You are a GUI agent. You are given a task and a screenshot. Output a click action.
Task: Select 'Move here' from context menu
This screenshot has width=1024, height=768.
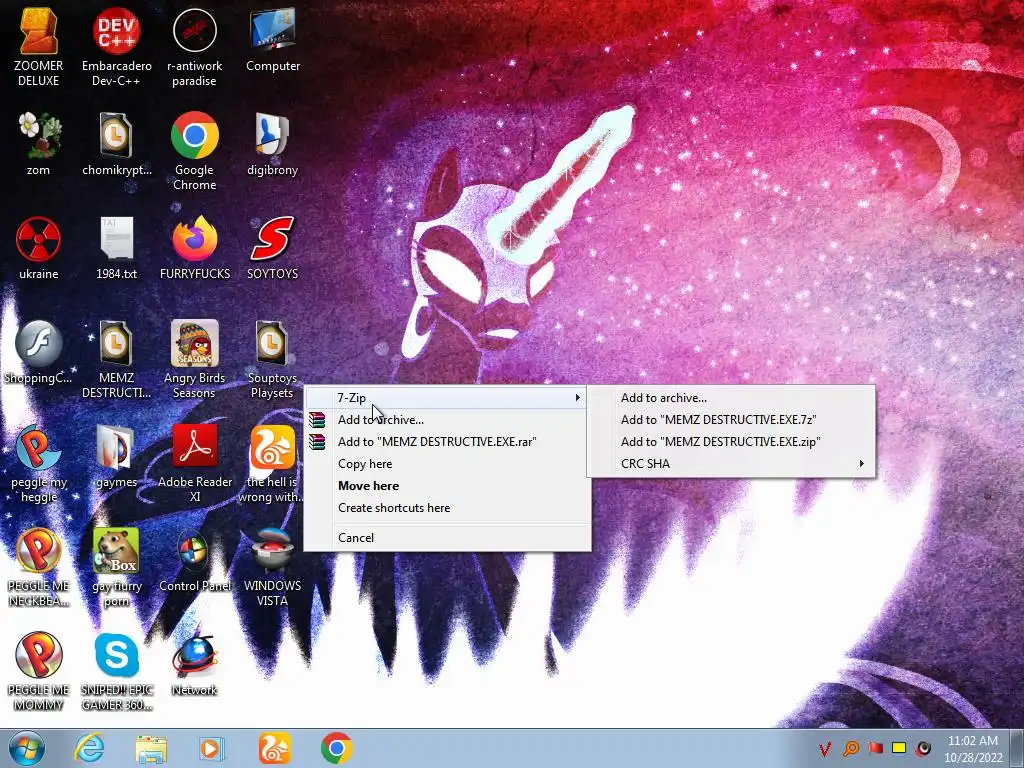click(x=447, y=486)
